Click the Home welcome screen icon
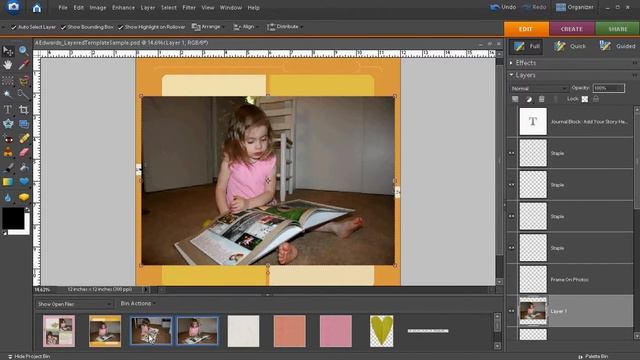This screenshot has height=360, width=640. [x=37, y=8]
